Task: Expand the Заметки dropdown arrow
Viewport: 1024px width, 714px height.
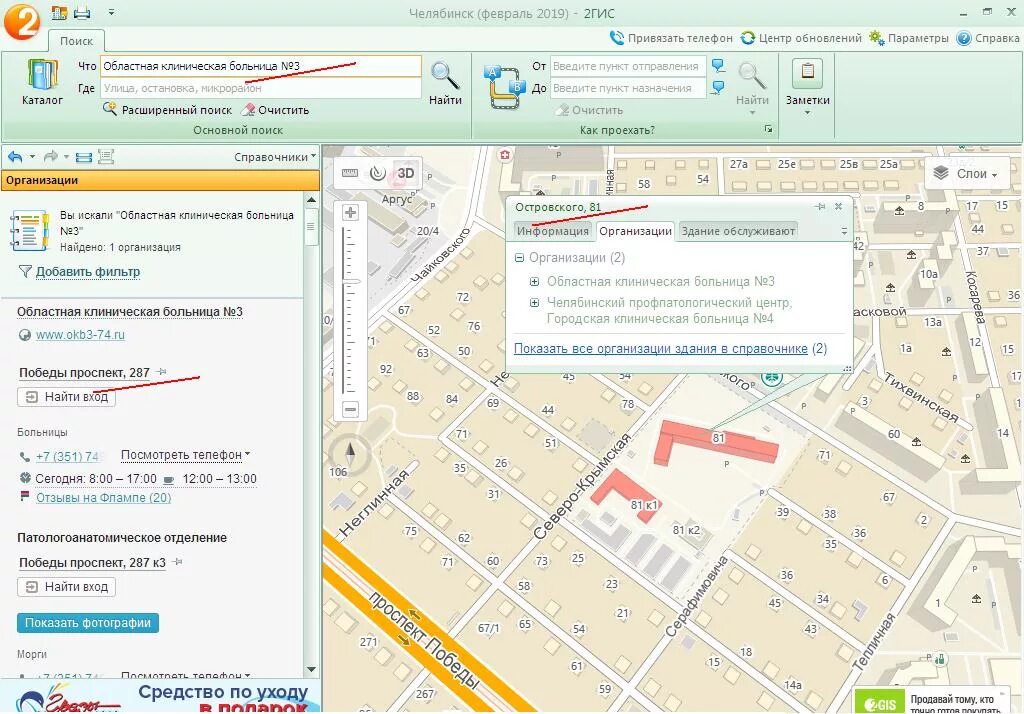Action: point(807,112)
